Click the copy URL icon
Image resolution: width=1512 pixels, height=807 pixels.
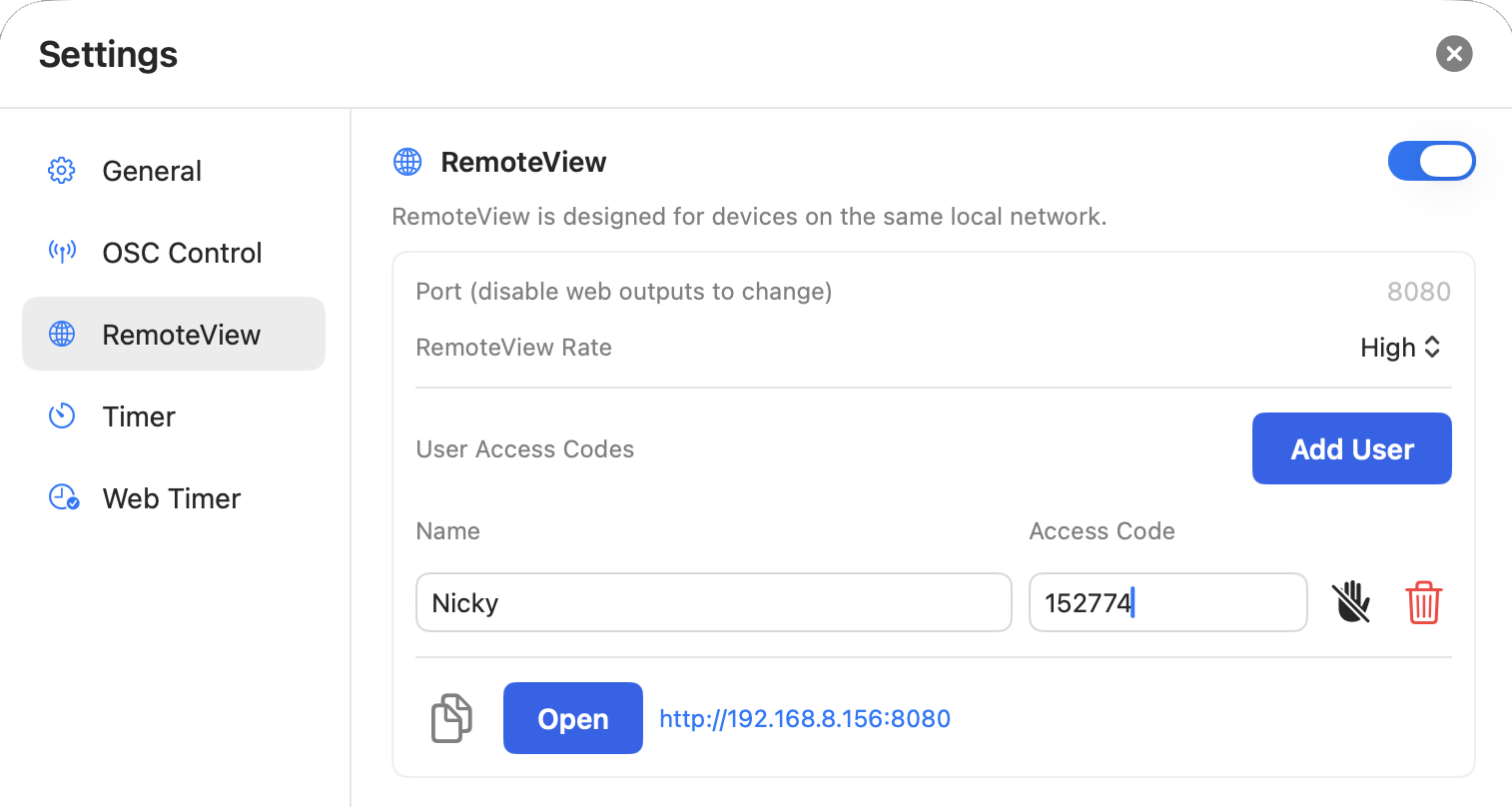tap(451, 718)
